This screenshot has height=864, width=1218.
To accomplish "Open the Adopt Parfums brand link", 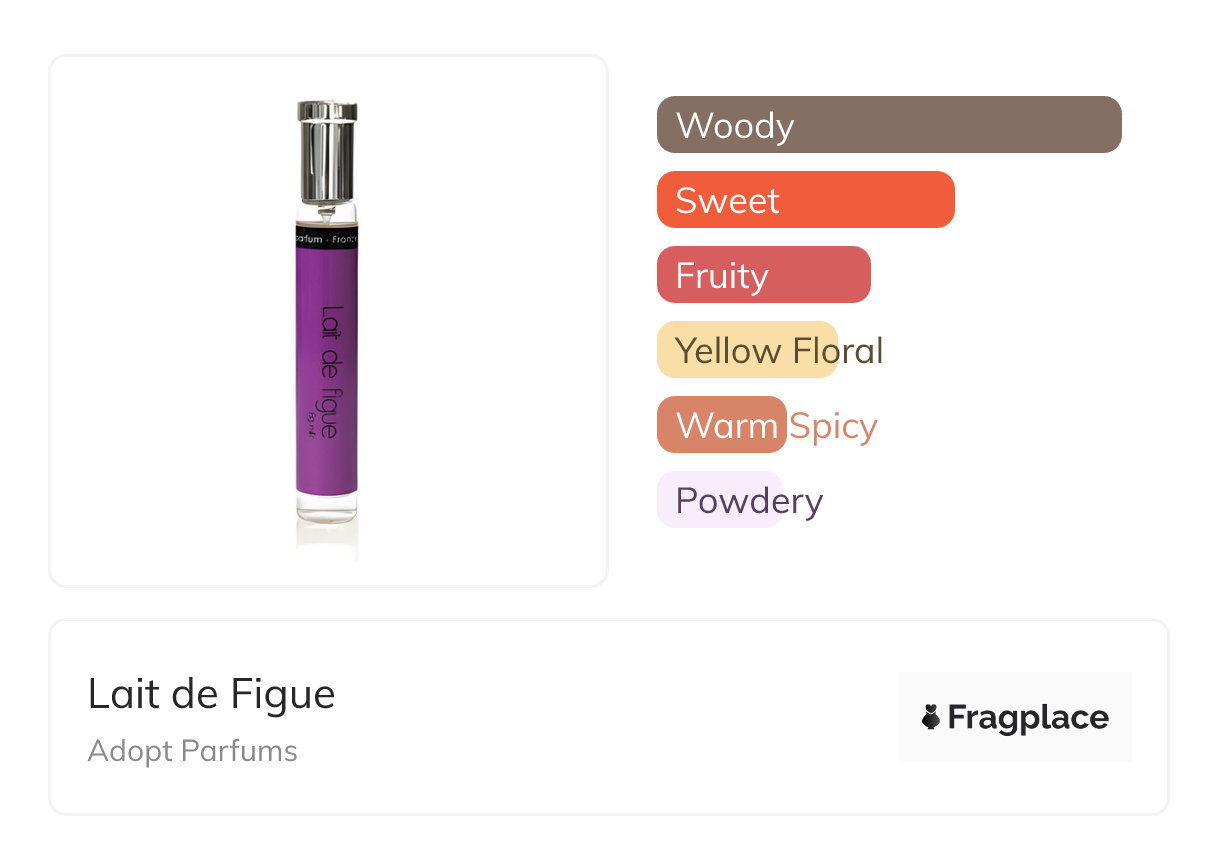I will coord(192,751).
